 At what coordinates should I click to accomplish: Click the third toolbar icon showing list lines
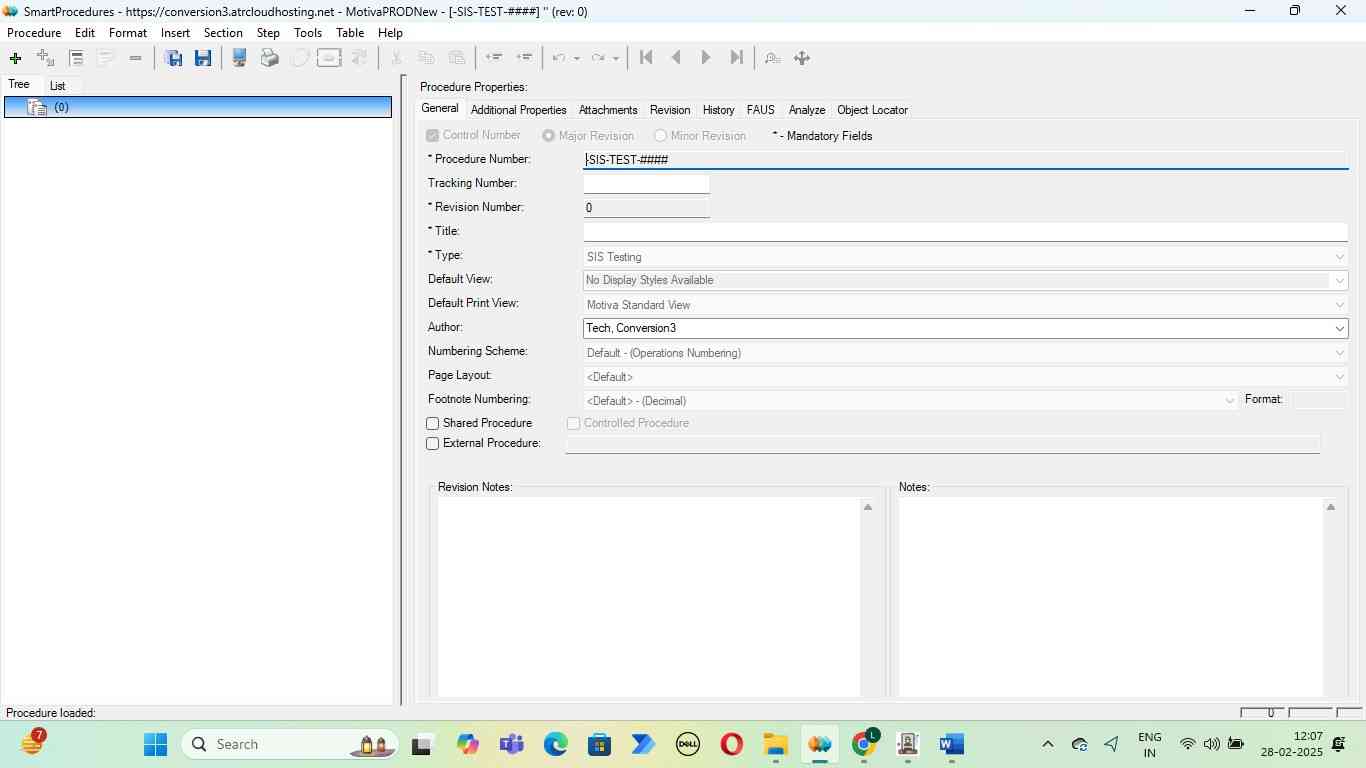point(76,58)
